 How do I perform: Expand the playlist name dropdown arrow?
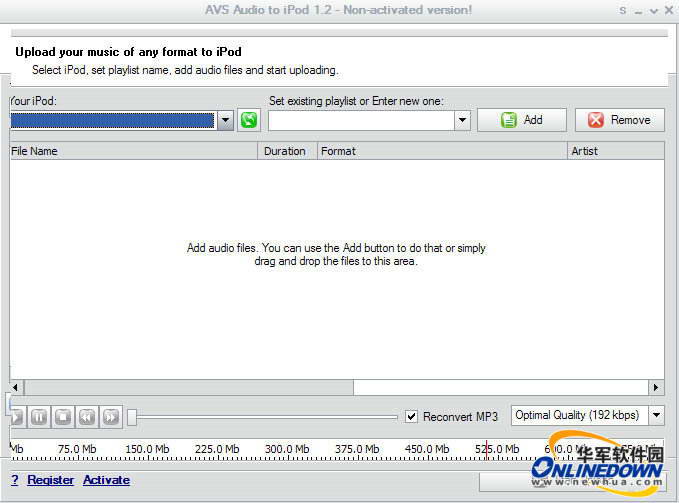pyautogui.click(x=462, y=120)
